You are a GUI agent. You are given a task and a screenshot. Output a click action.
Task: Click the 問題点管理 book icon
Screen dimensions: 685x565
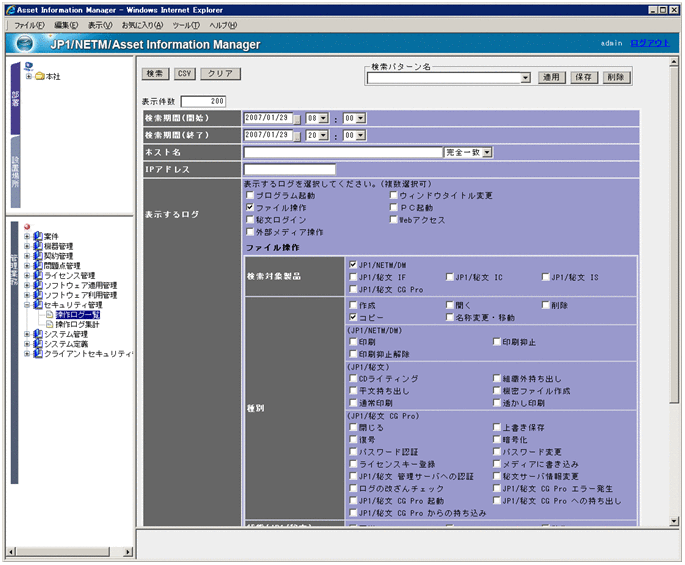point(38,266)
